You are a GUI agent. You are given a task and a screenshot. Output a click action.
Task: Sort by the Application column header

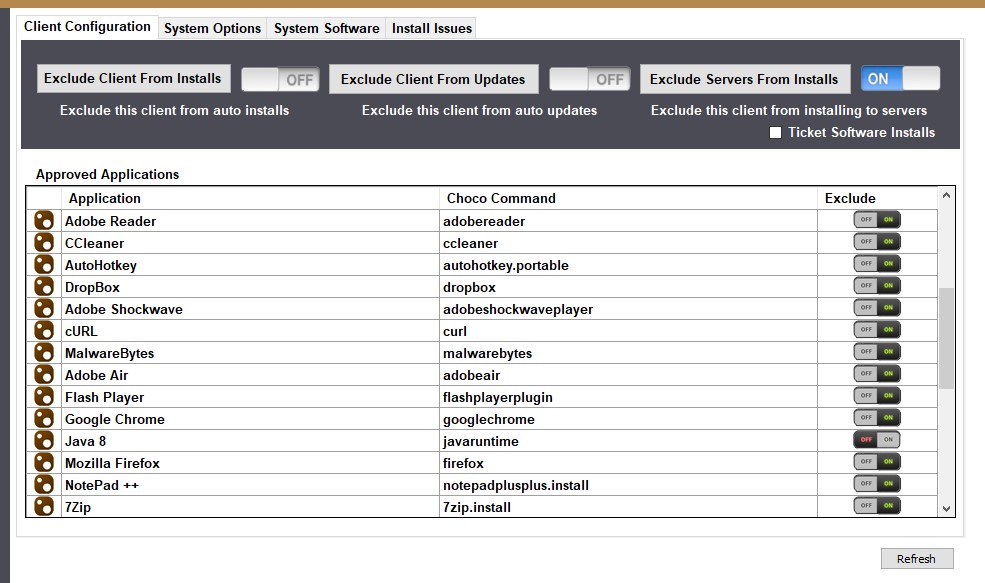pyautogui.click(x=250, y=199)
